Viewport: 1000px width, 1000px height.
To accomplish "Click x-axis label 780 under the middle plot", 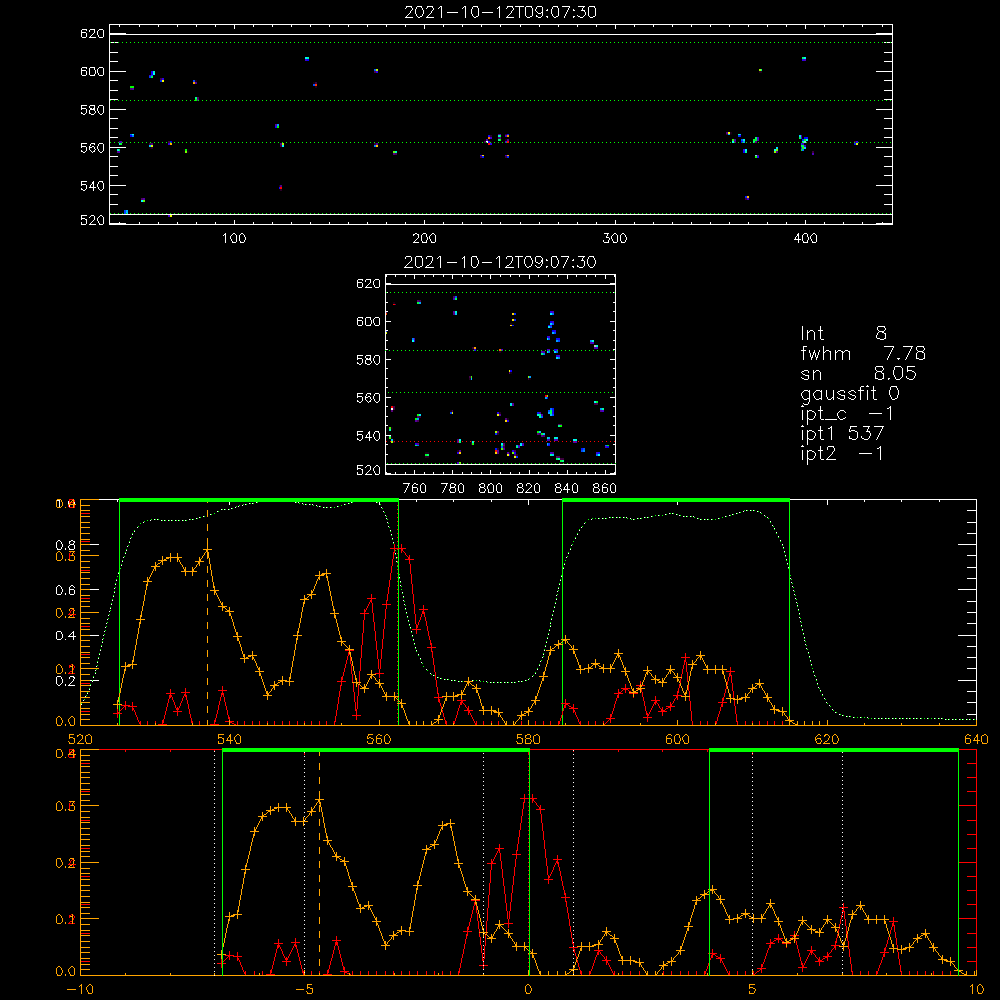I will [453, 489].
